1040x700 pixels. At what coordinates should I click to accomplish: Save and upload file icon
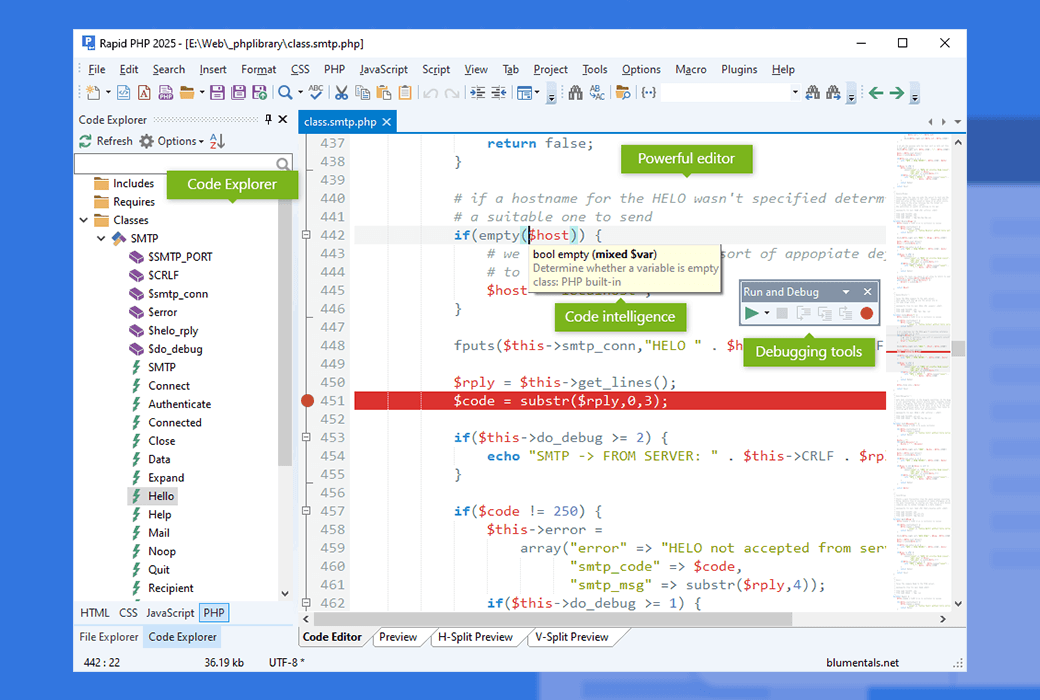[x=259, y=93]
